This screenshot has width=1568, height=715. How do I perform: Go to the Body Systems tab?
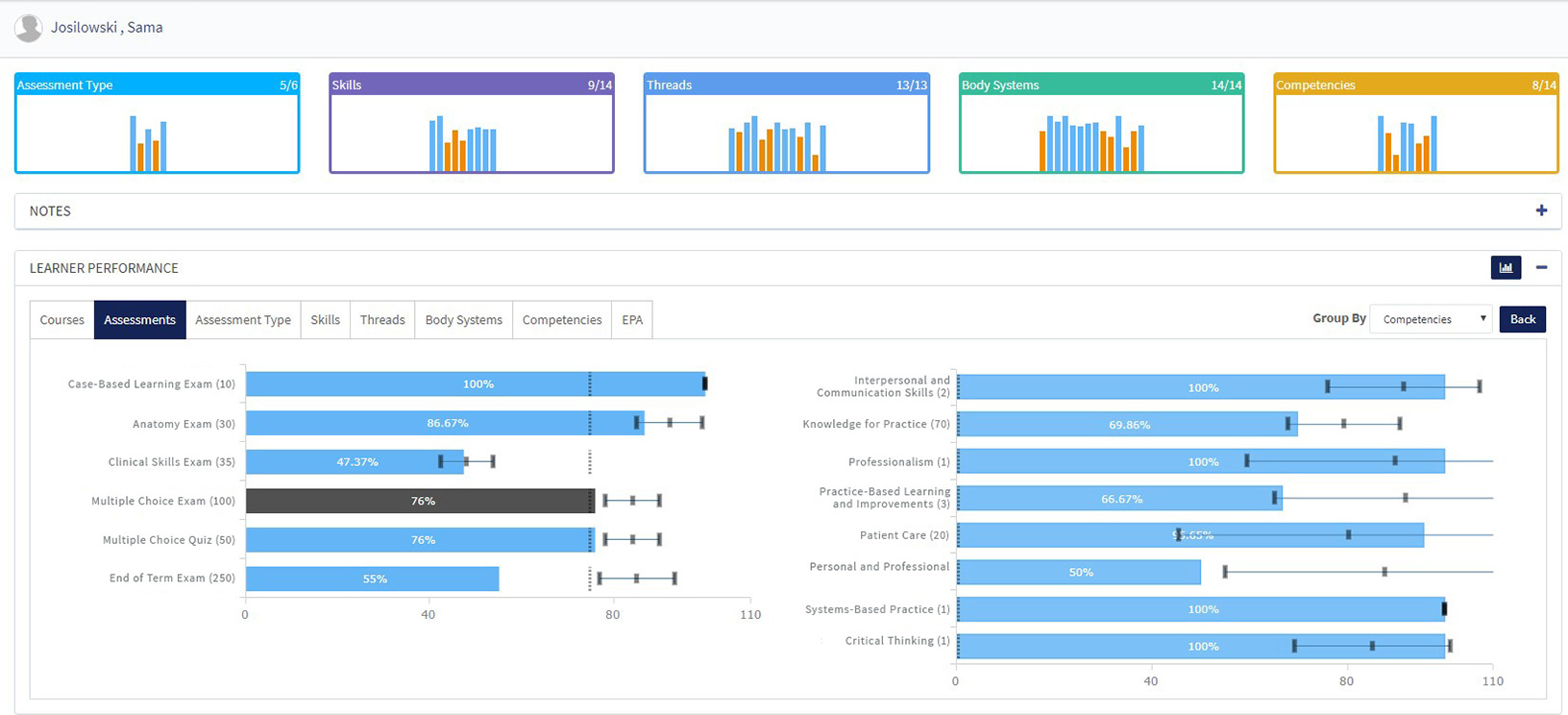(463, 320)
